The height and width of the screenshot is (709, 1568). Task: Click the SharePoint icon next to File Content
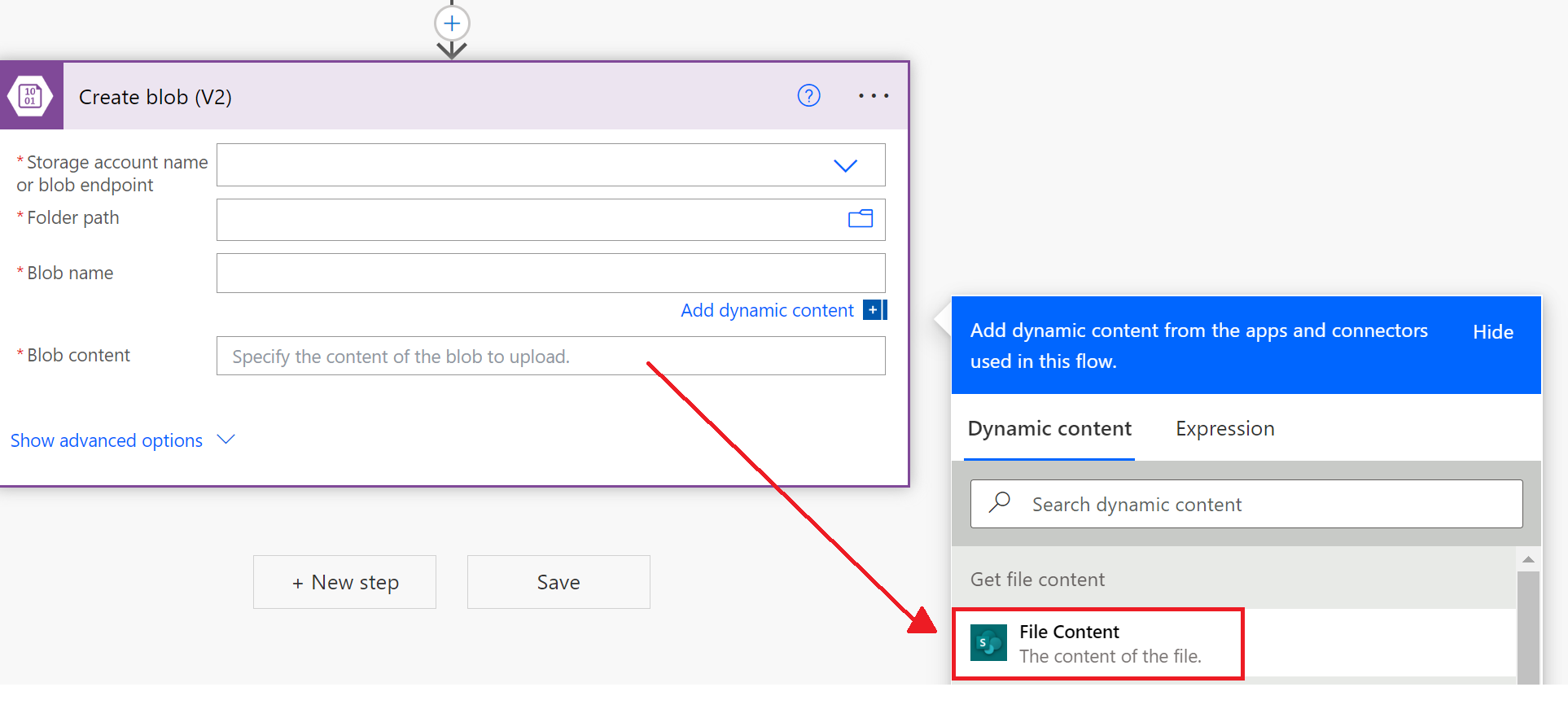pyautogui.click(x=988, y=643)
